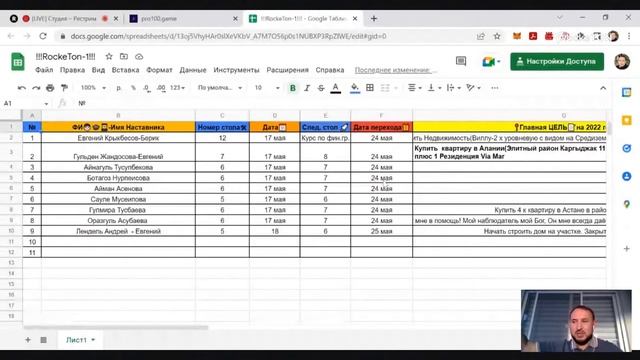The width and height of the screenshot is (640, 360).
Task: Click the redo icon in toolbar
Action: (x=36, y=88)
